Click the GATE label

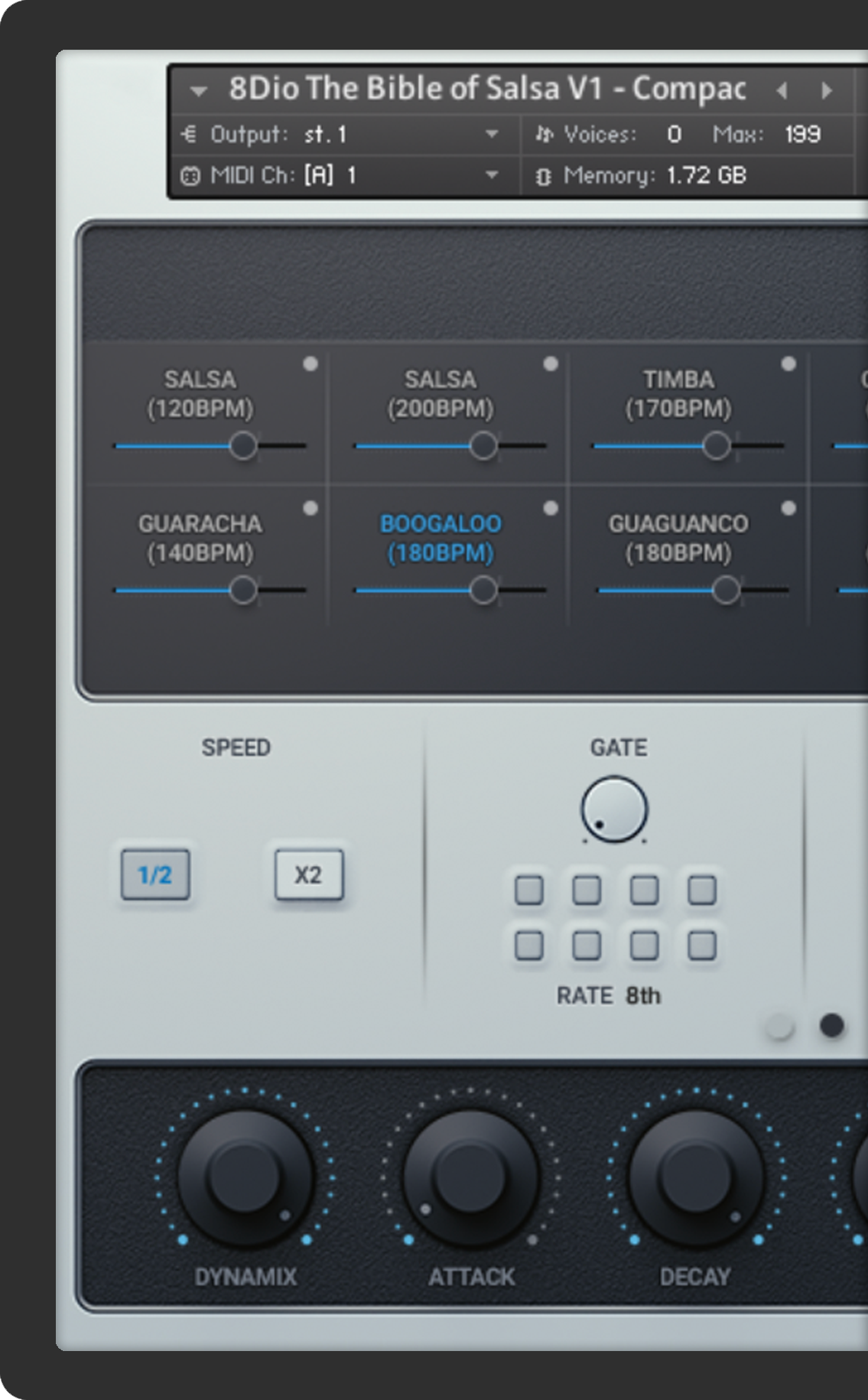click(x=619, y=747)
